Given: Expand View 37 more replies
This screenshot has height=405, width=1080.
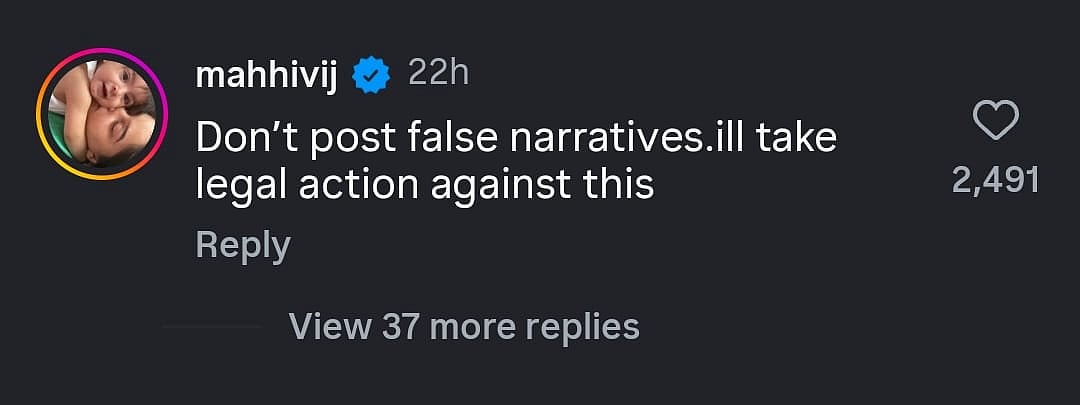Looking at the screenshot, I should (463, 325).
